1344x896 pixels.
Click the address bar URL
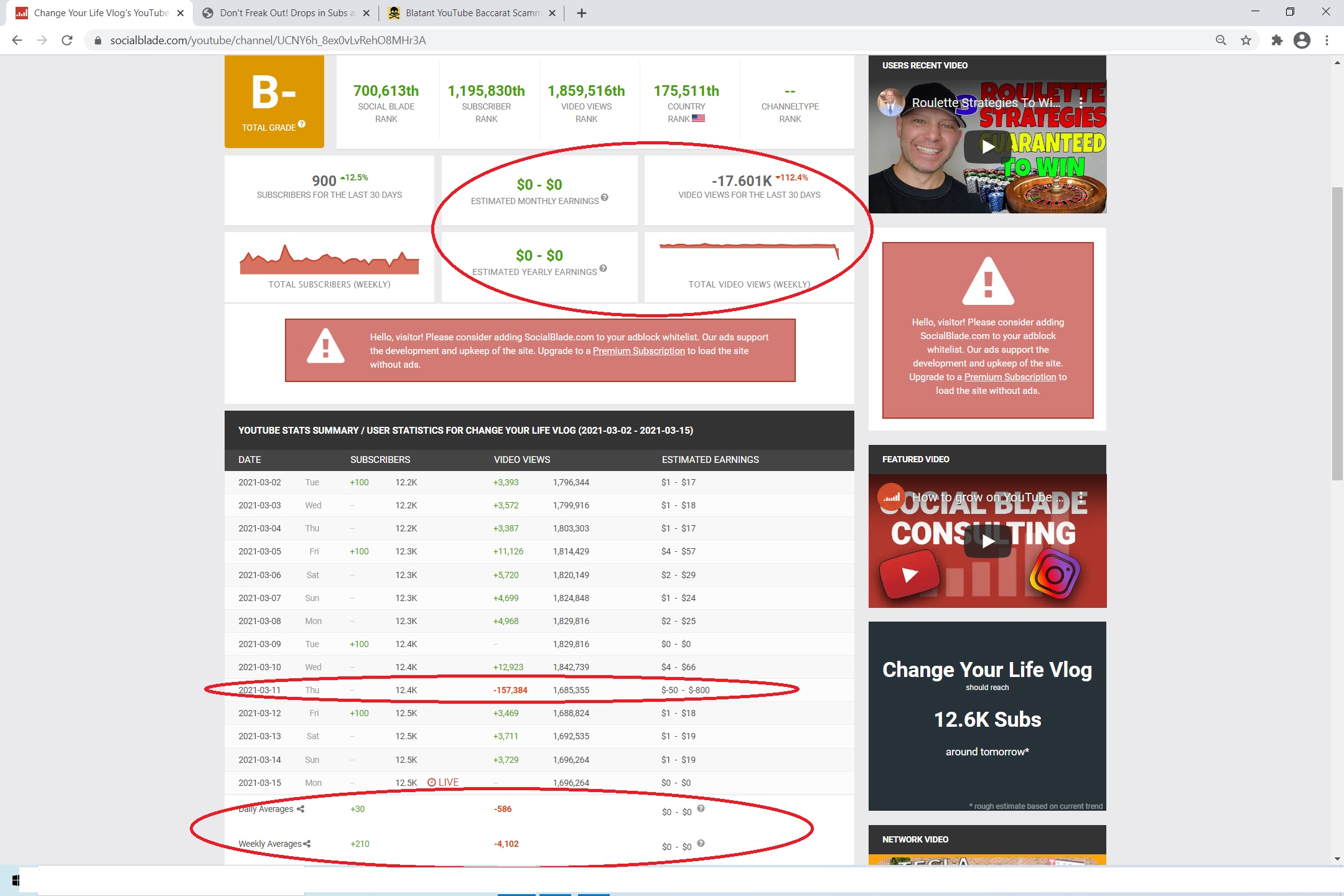click(268, 40)
